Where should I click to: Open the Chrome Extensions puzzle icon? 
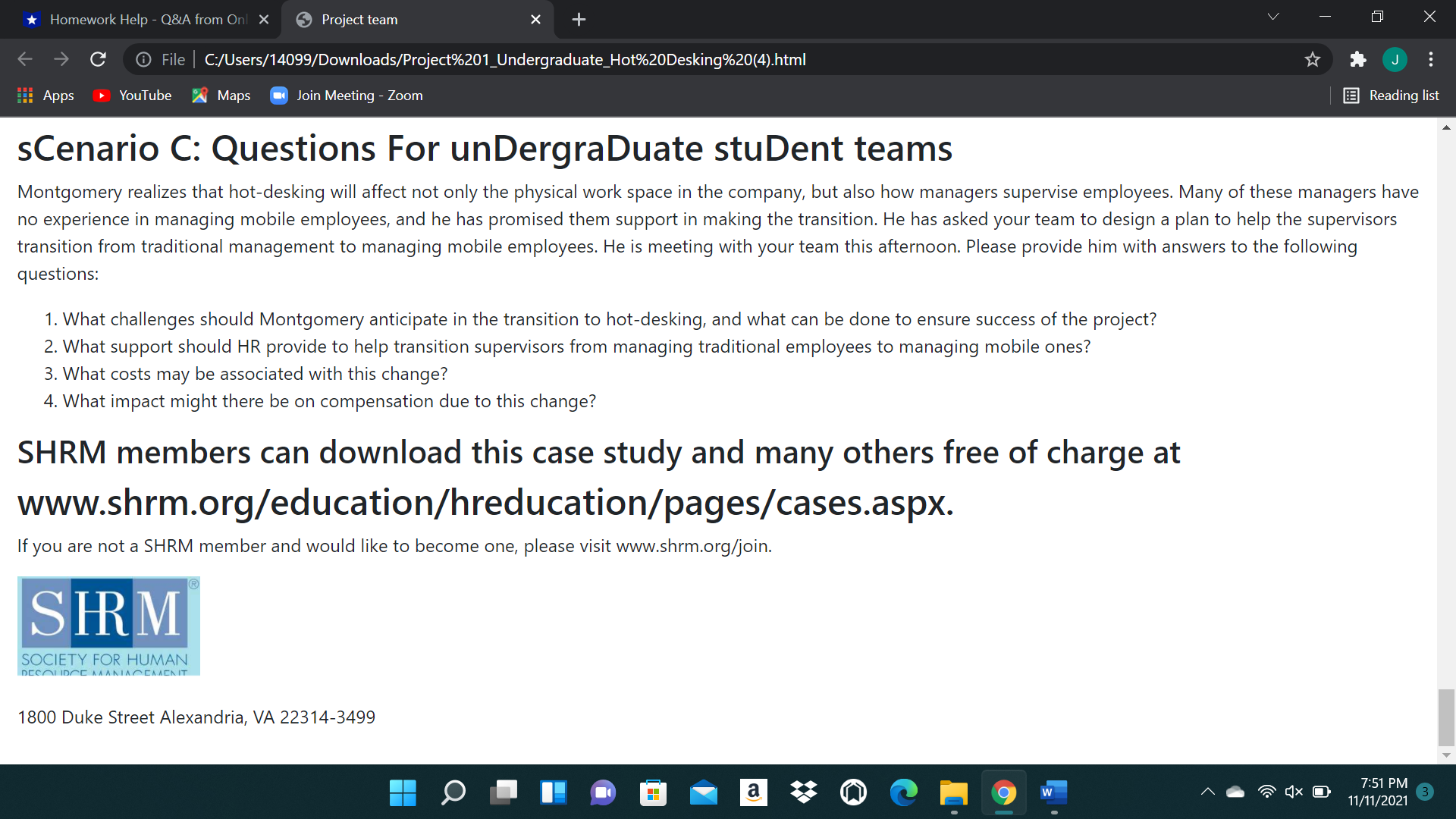click(1357, 59)
